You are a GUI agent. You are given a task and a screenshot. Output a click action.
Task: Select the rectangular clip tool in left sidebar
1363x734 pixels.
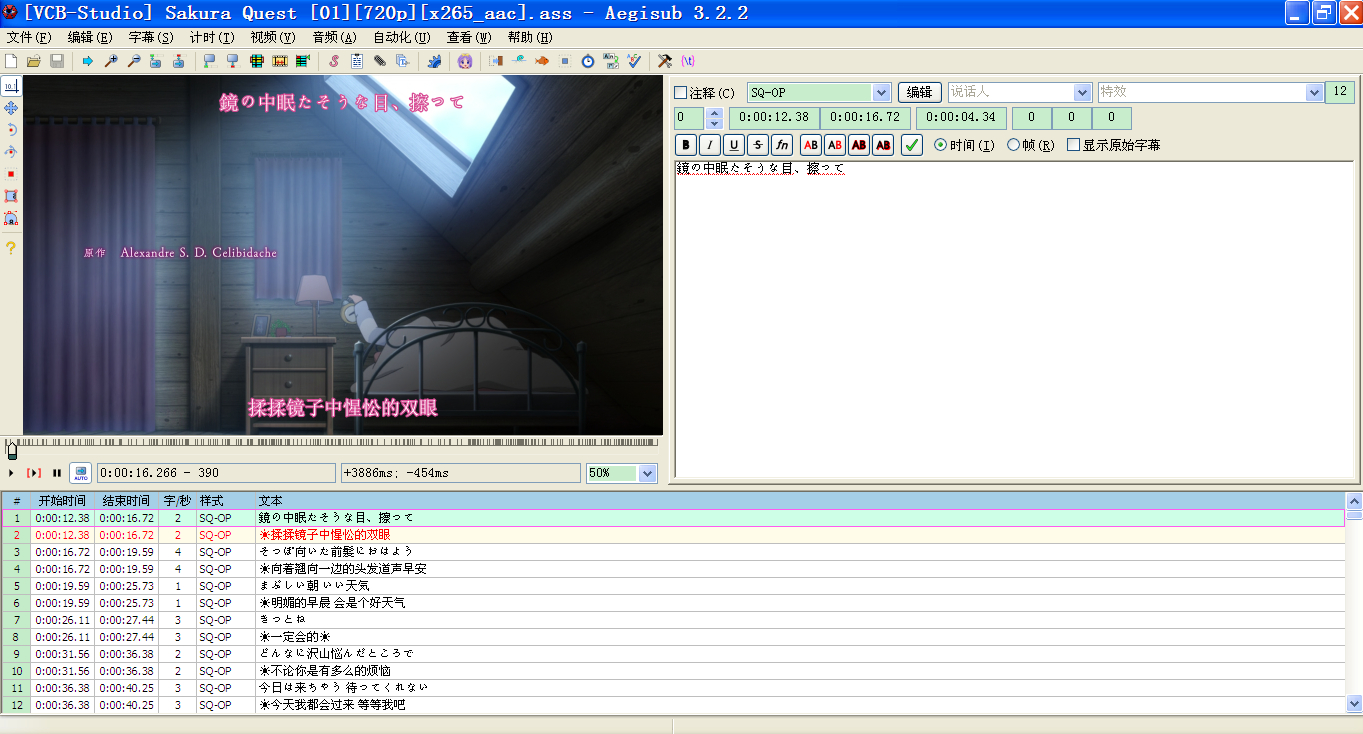[x=11, y=196]
